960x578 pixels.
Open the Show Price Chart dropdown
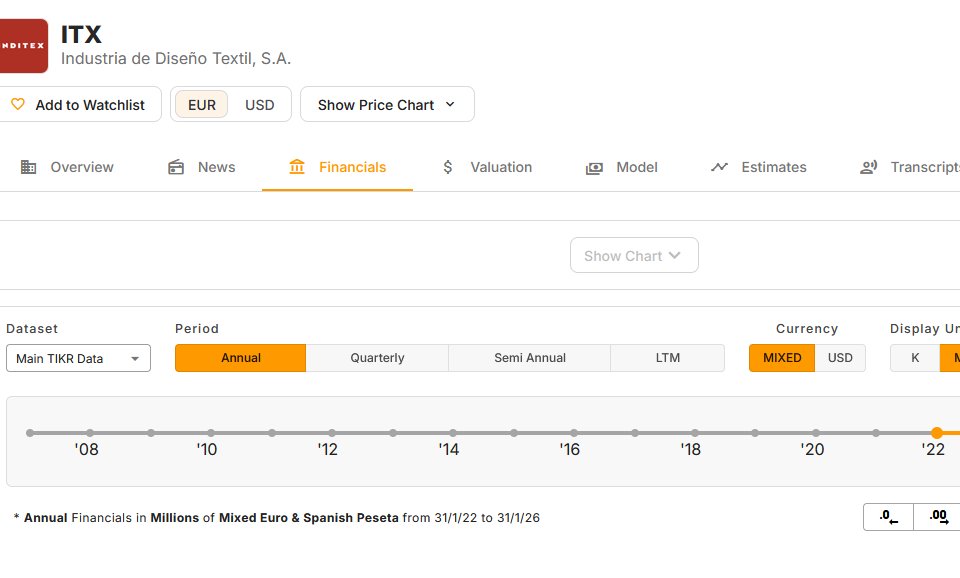(387, 104)
